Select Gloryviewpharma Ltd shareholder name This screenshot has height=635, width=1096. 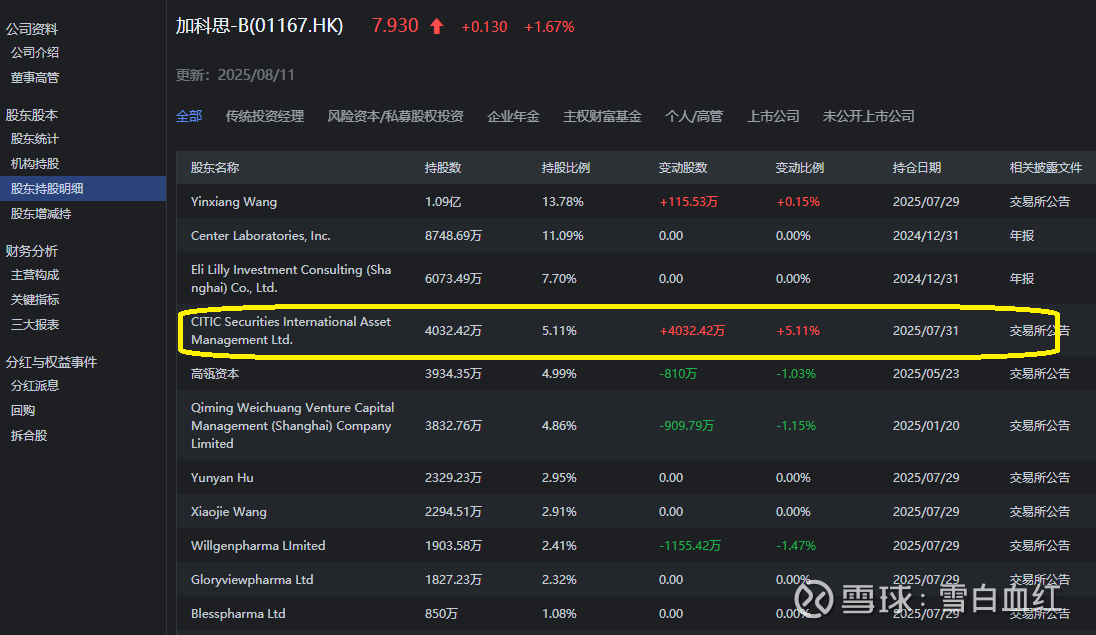(x=252, y=580)
